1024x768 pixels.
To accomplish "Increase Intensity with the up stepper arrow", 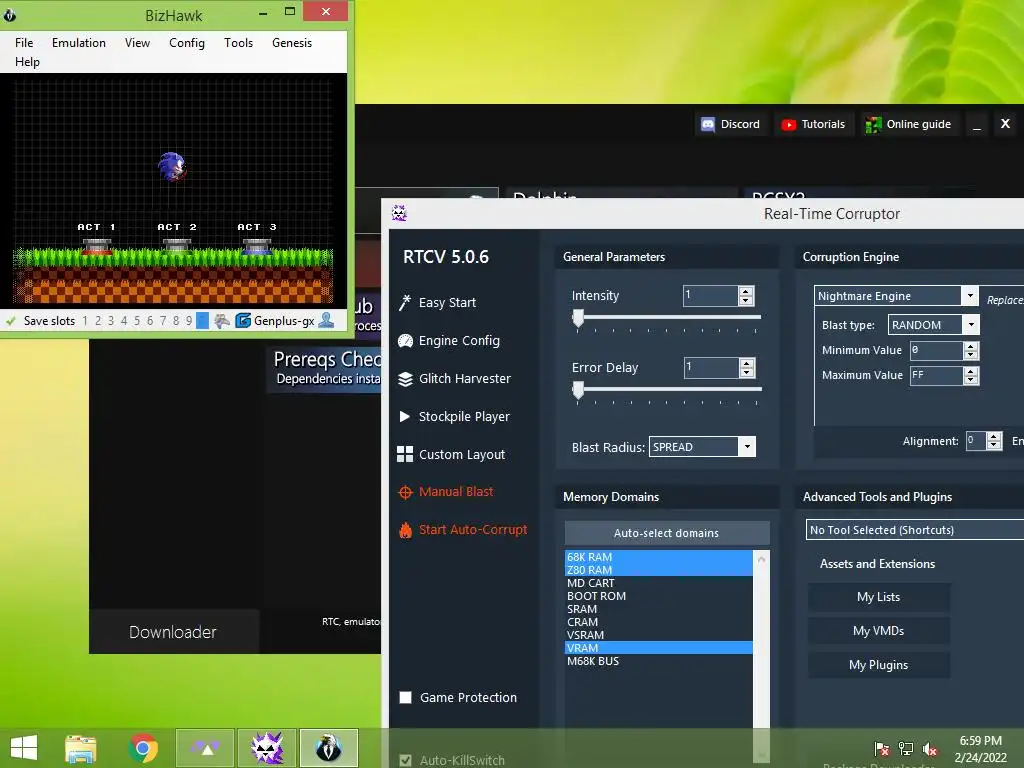I will pyautogui.click(x=746, y=291).
